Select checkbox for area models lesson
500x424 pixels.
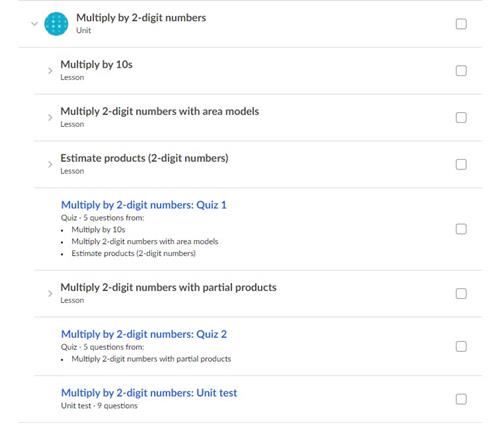click(x=461, y=118)
